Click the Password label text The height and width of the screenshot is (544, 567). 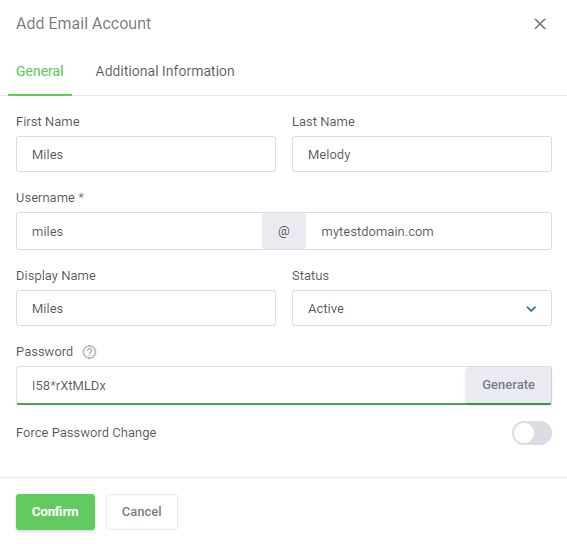pyautogui.click(x=44, y=352)
